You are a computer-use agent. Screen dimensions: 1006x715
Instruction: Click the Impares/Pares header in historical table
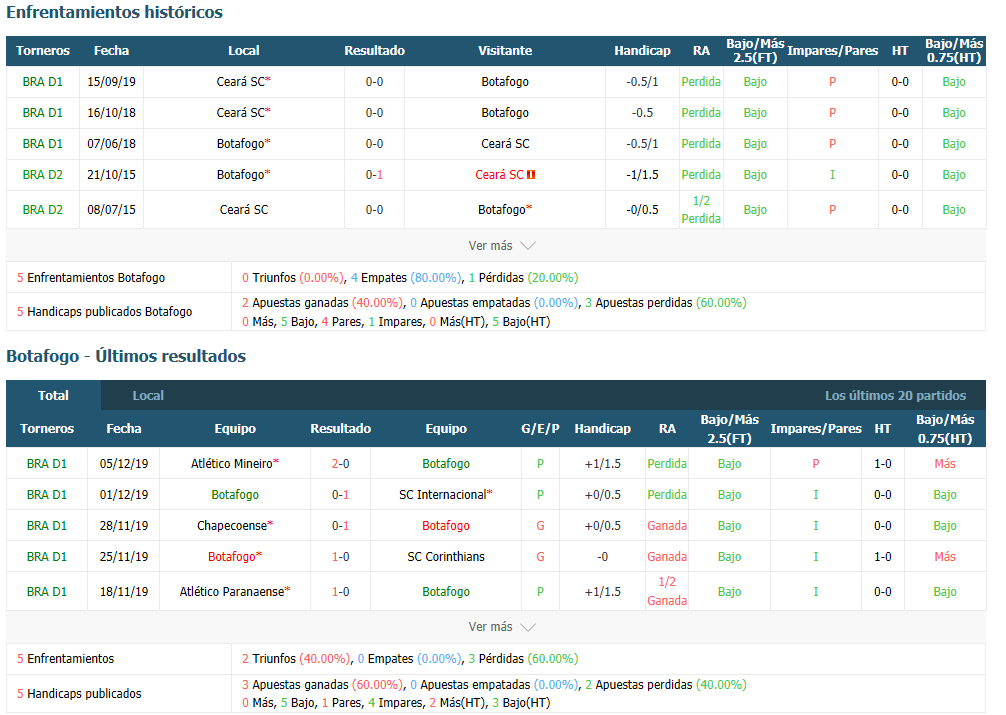click(x=832, y=51)
